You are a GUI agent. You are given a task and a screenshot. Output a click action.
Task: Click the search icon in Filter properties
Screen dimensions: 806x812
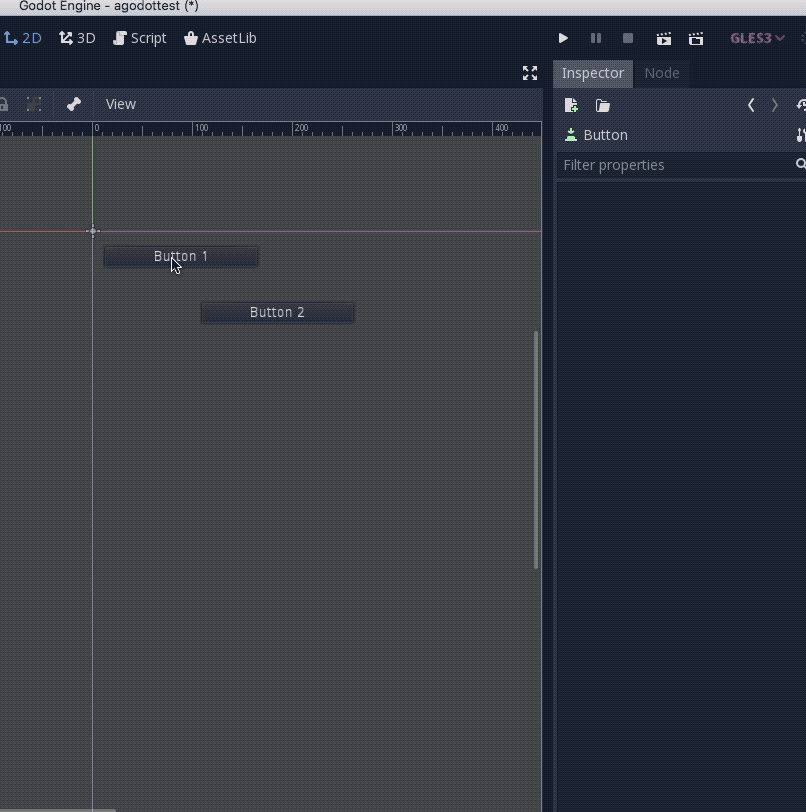point(798,165)
